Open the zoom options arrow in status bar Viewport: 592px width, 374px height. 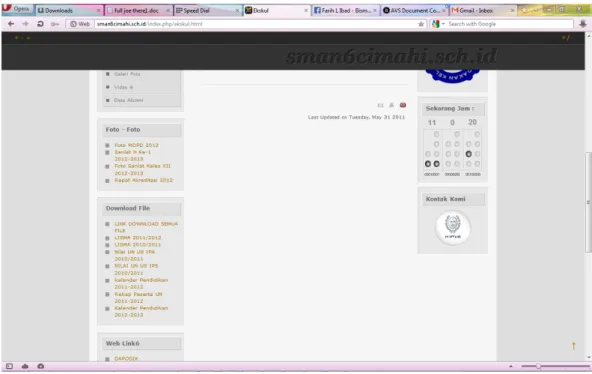tap(511, 366)
